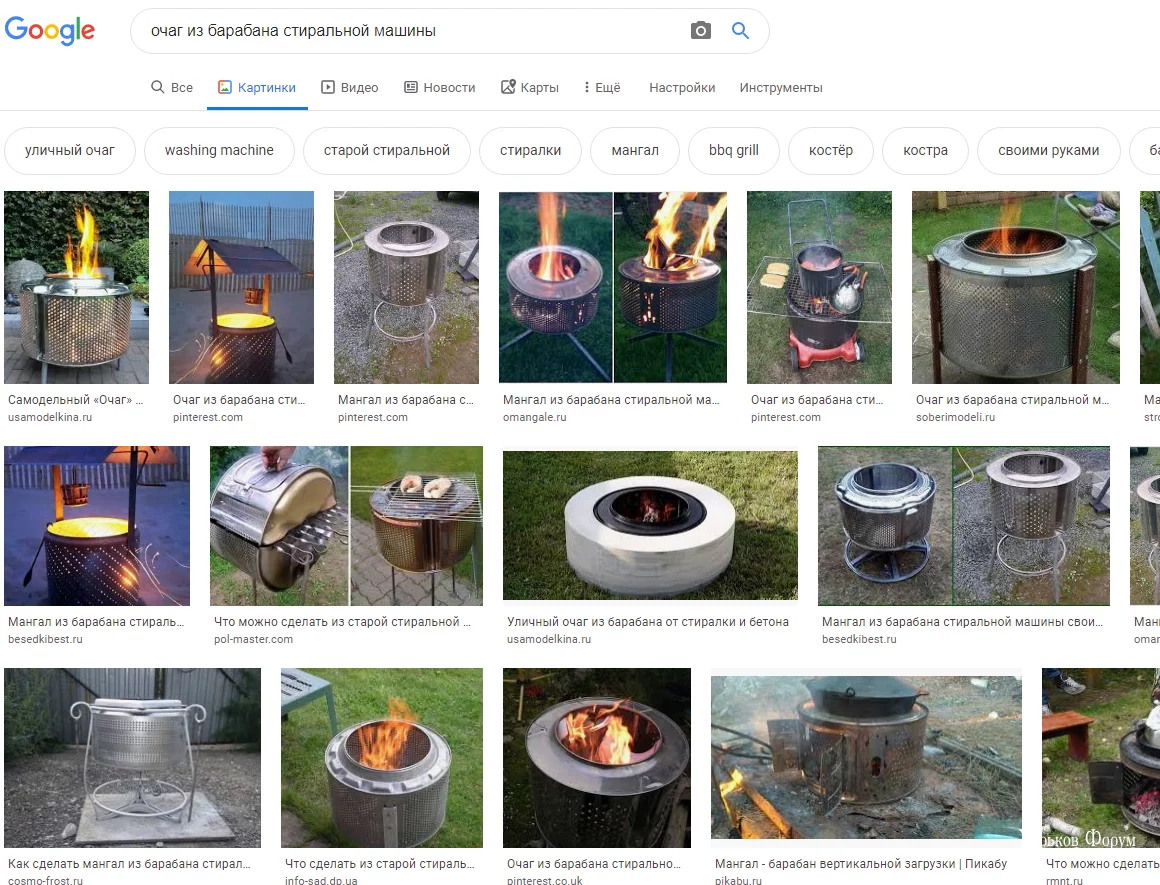This screenshot has width=1160, height=885.
Task: Open the Настройки settings menu
Action: [x=682, y=87]
